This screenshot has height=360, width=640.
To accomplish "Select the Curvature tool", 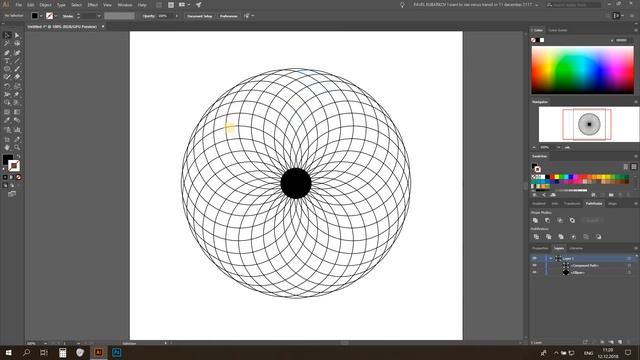I will click(17, 52).
